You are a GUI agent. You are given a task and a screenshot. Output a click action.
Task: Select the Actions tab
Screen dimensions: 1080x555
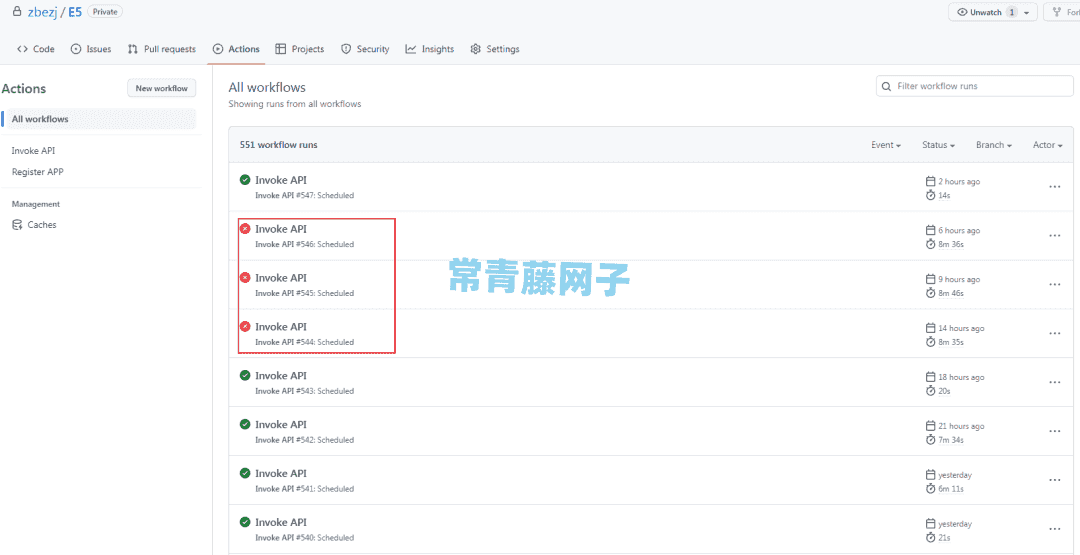[x=236, y=49]
